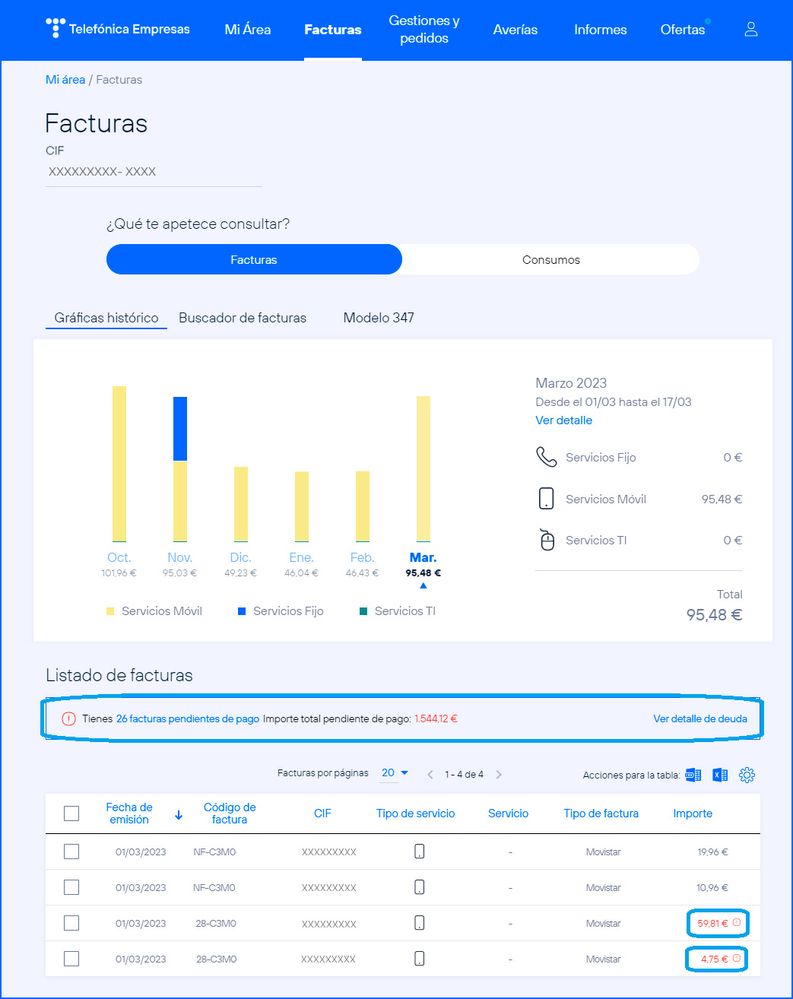Click Ver detalle link for Marzo 2023

click(x=564, y=421)
